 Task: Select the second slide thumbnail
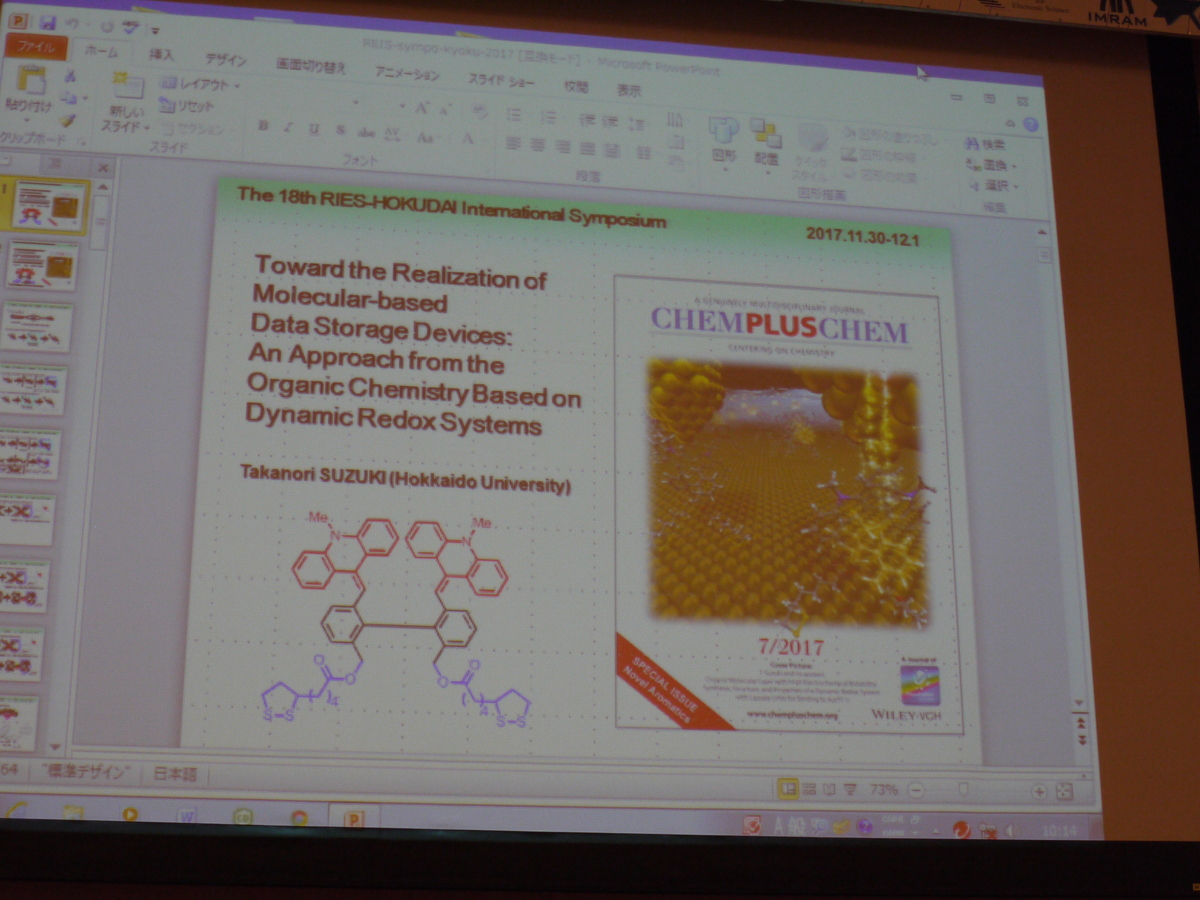tap(42, 265)
